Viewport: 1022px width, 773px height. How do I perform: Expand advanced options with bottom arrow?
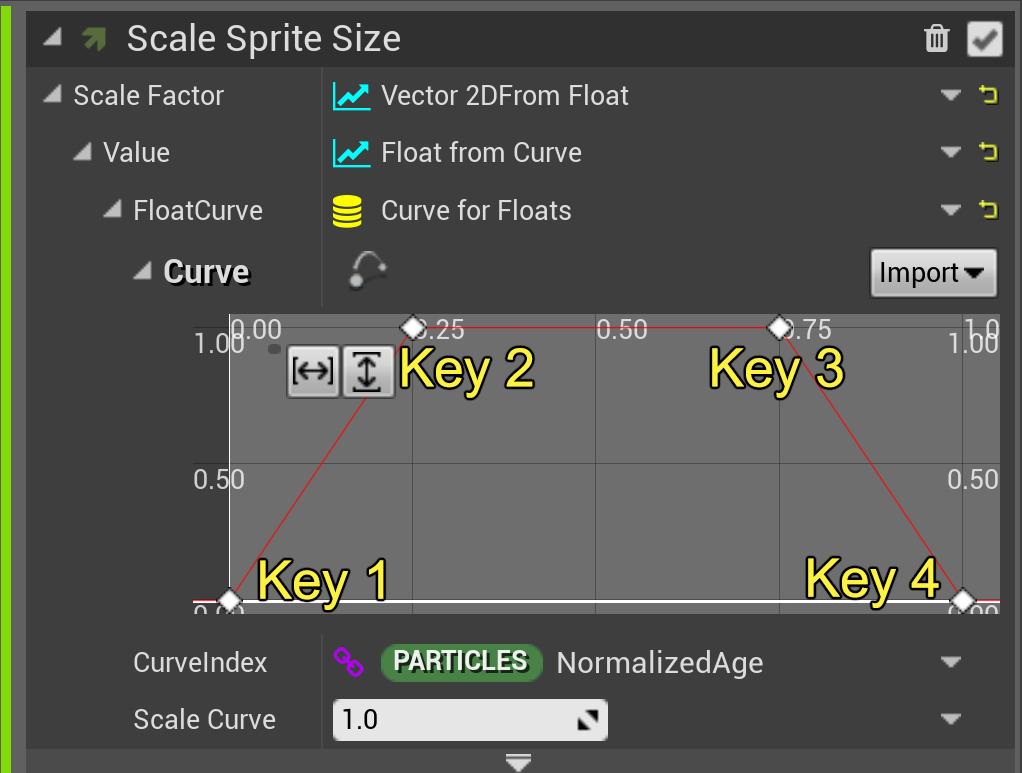(x=518, y=763)
